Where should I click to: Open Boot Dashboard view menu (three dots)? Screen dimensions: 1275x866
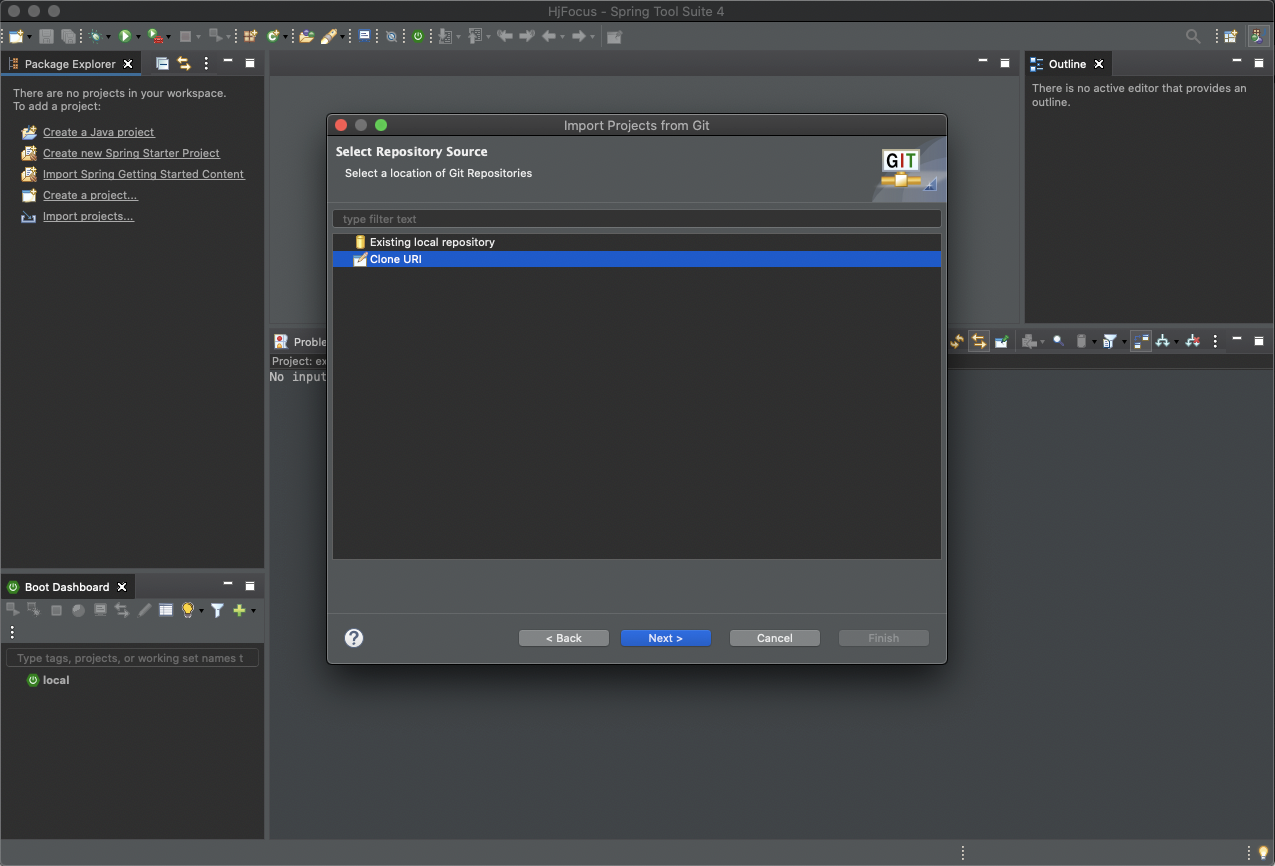pyautogui.click(x=12, y=632)
